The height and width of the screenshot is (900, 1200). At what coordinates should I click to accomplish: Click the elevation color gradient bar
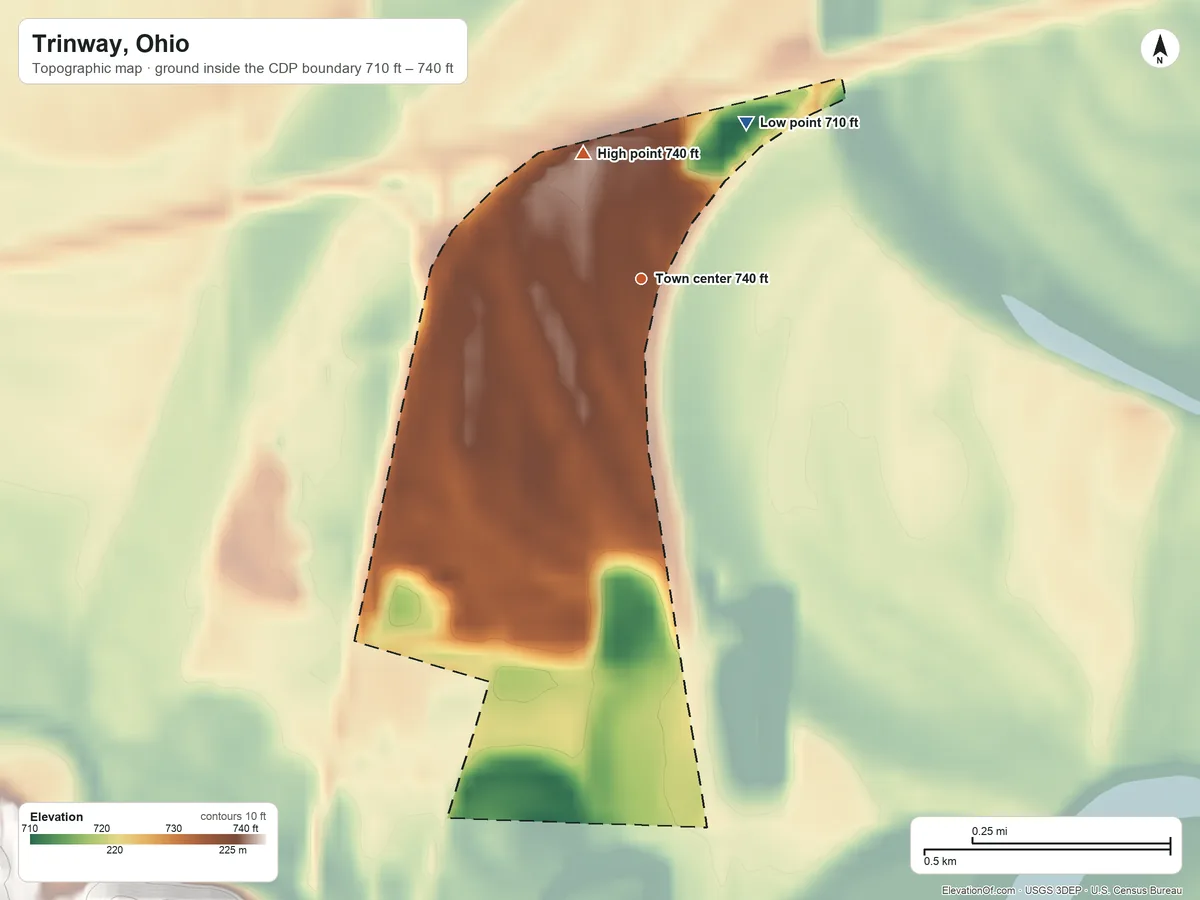pyautogui.click(x=148, y=840)
